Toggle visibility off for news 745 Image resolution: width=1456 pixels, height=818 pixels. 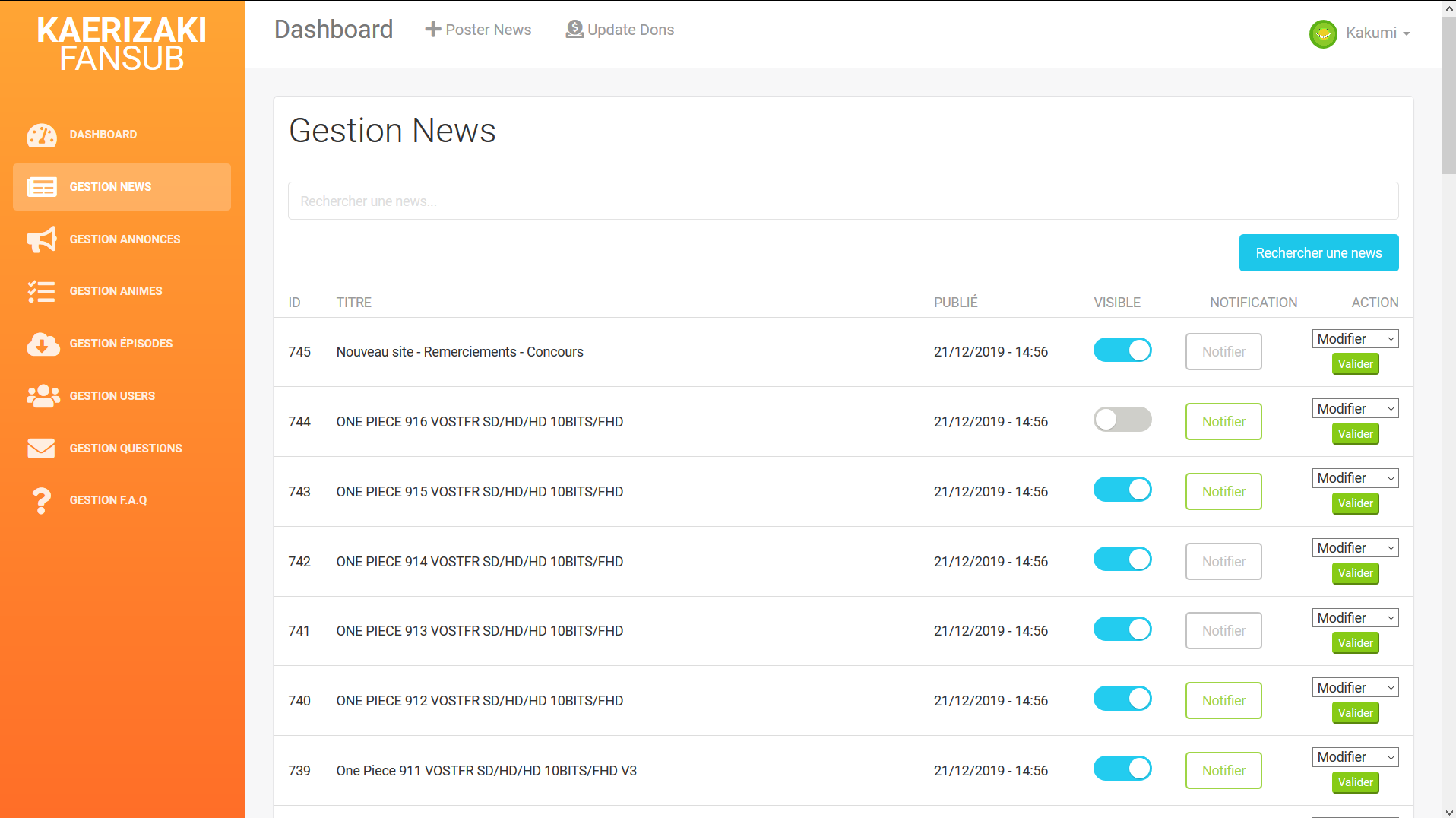pos(1122,350)
